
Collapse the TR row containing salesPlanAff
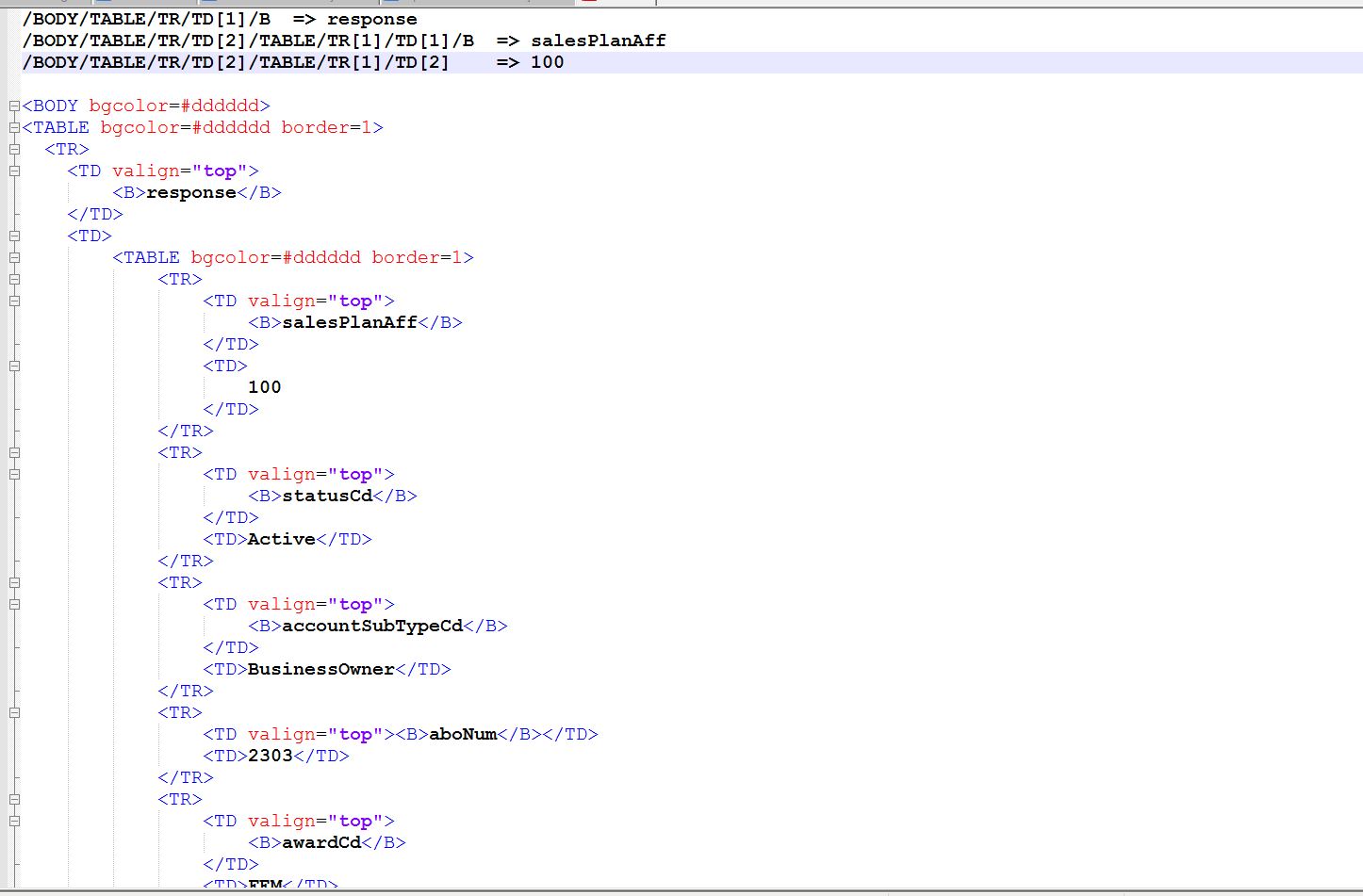[x=14, y=279]
